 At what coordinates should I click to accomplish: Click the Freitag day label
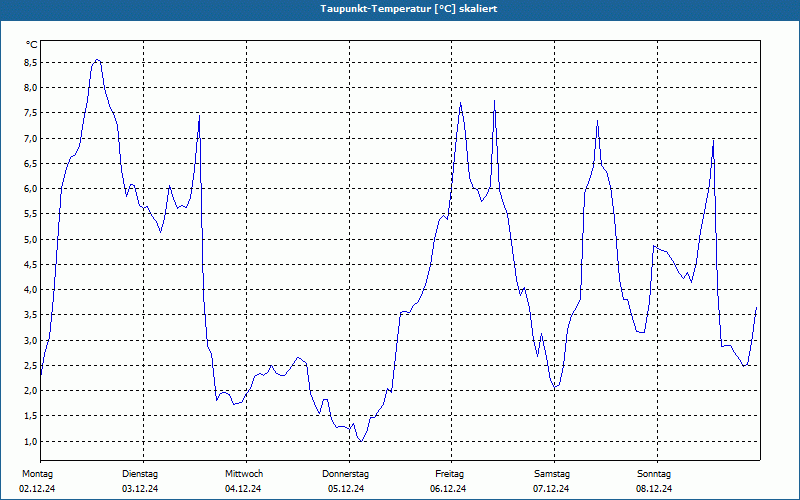pyautogui.click(x=449, y=474)
